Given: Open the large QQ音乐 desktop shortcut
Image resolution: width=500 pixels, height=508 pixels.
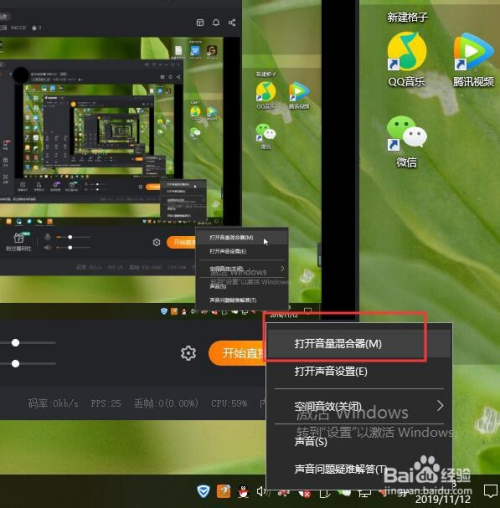Looking at the screenshot, I should click(407, 59).
